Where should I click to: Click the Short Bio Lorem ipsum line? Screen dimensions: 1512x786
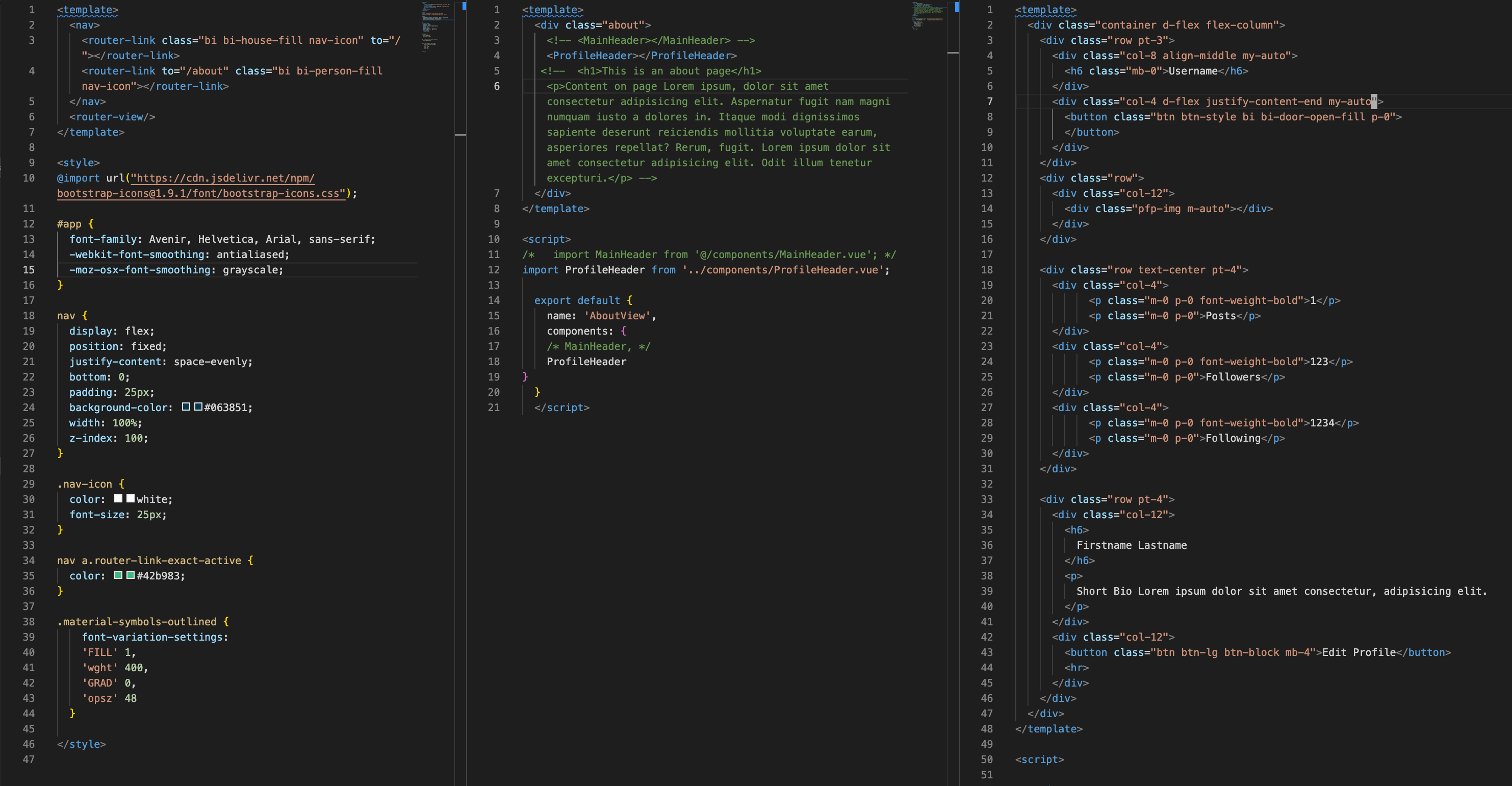click(1282, 591)
